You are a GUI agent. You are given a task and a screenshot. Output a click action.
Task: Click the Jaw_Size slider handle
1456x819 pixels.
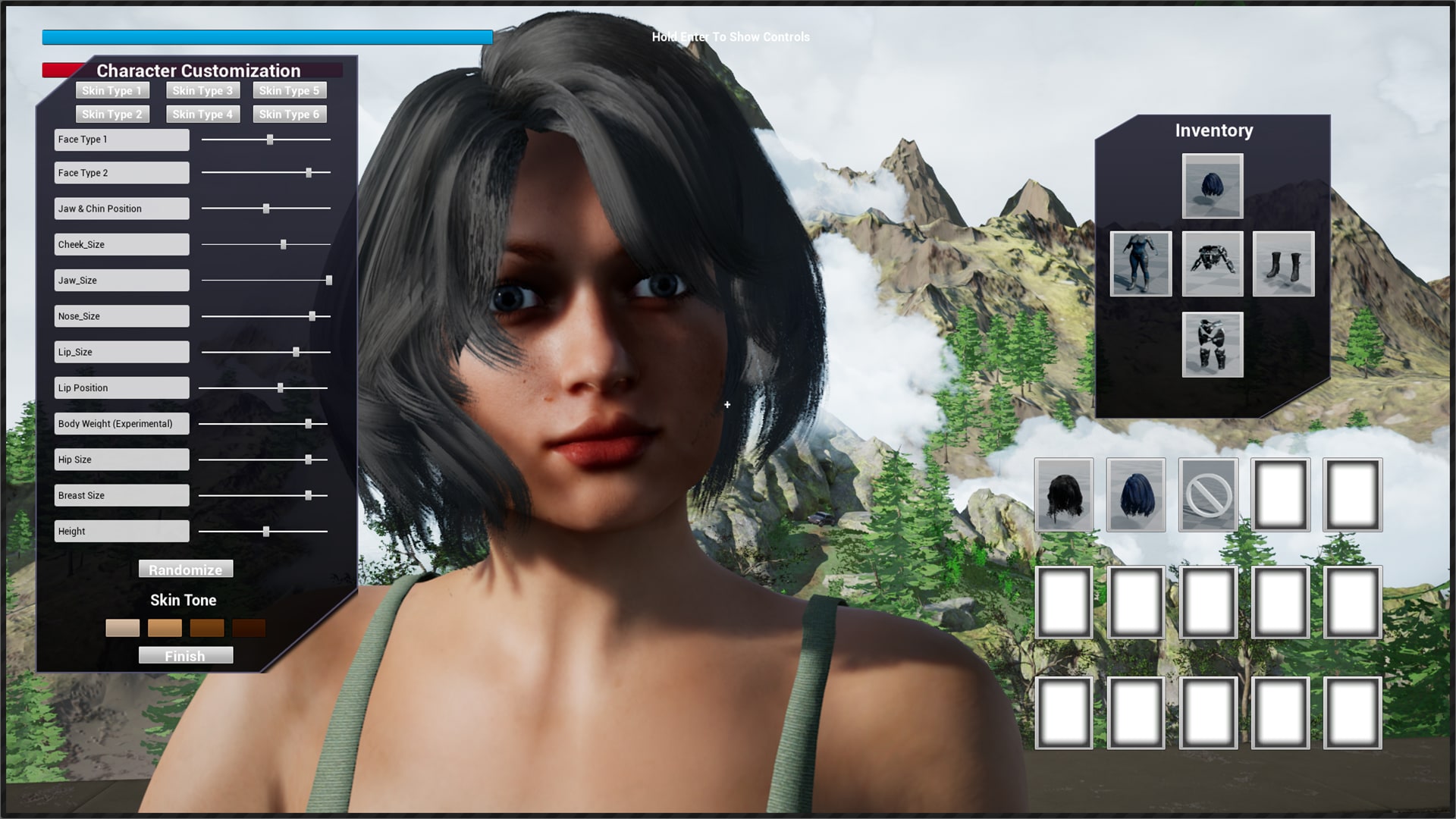click(329, 281)
